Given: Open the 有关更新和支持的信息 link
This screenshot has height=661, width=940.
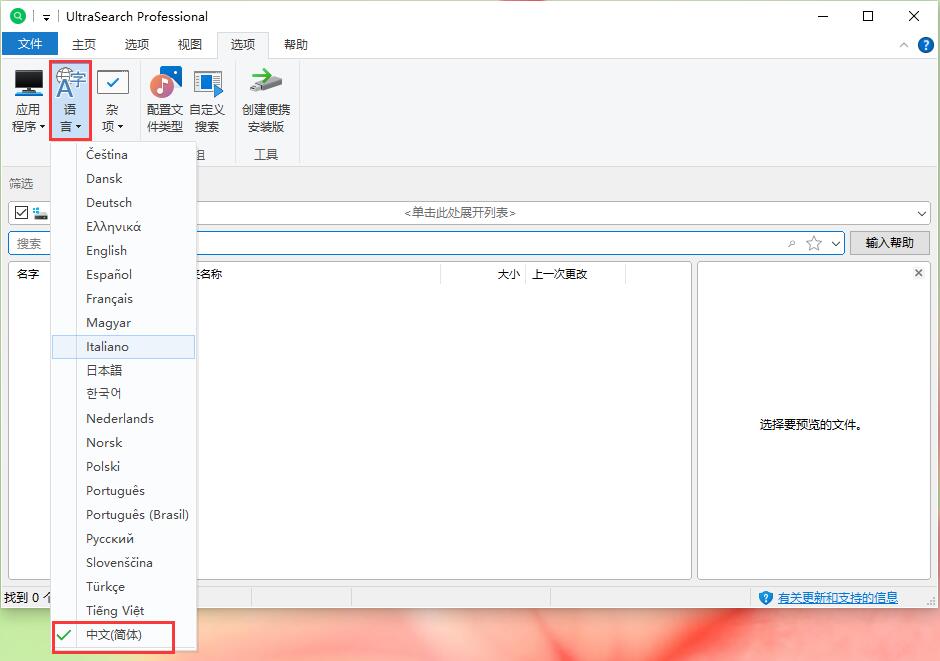Looking at the screenshot, I should pyautogui.click(x=837, y=597).
